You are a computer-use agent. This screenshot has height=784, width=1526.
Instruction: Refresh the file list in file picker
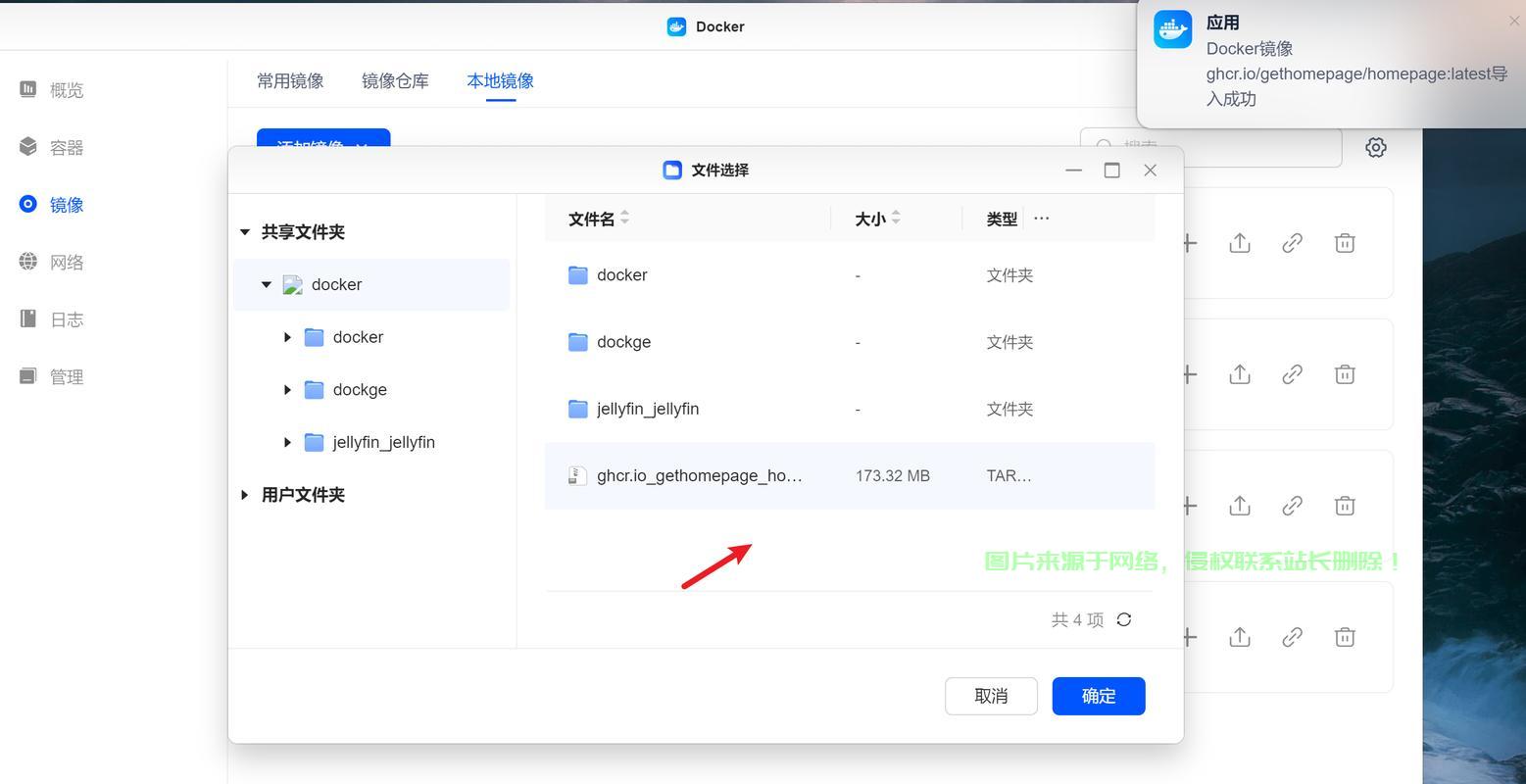[x=1124, y=619]
